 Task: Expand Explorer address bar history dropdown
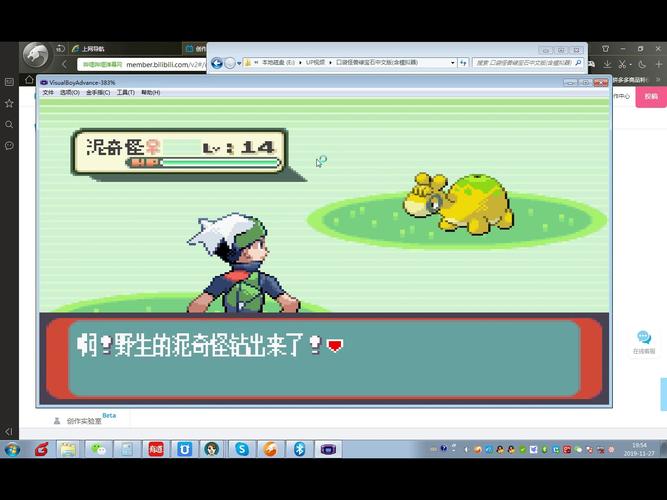(453, 63)
